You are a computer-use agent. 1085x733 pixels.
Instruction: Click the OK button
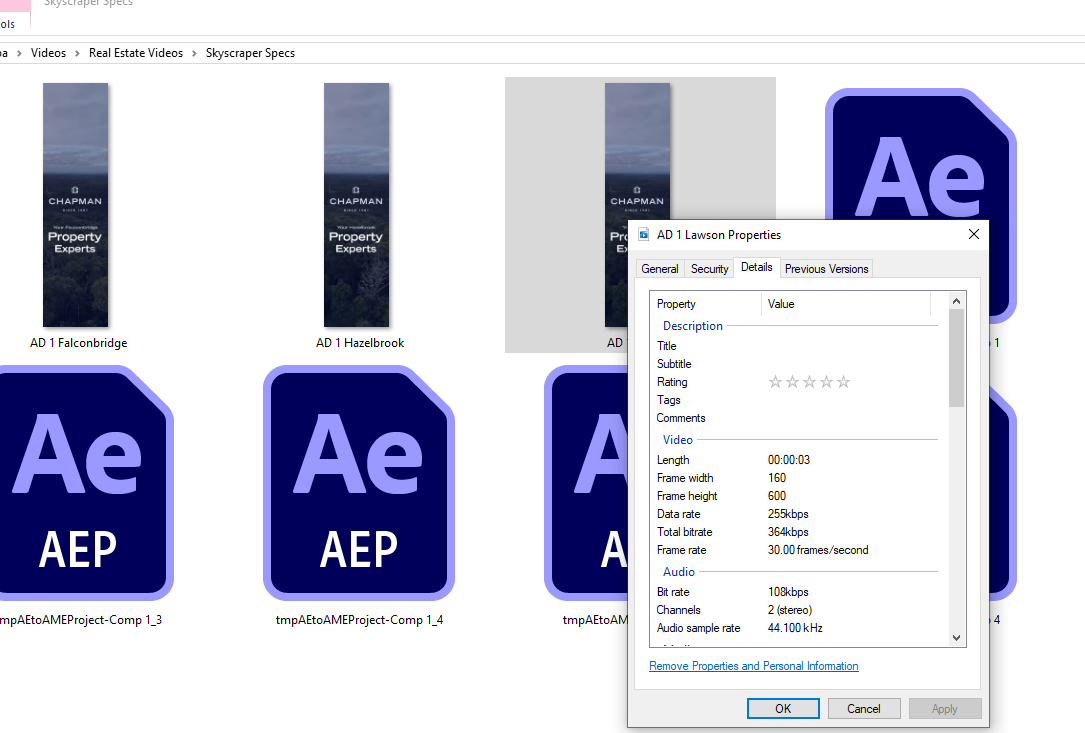click(783, 708)
